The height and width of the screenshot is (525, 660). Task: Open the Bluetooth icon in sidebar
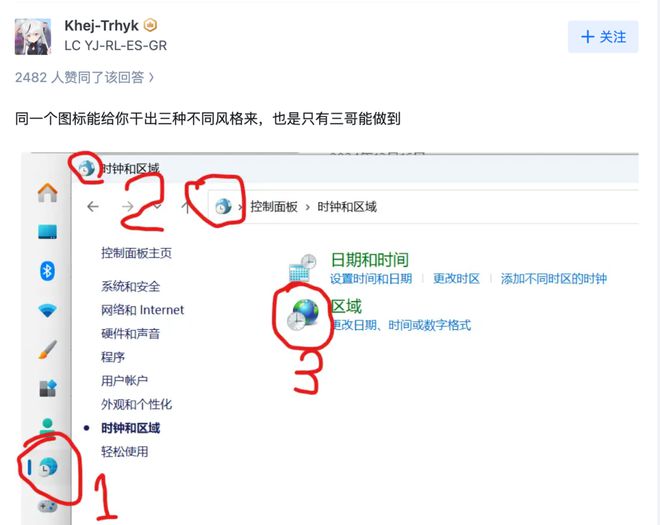[47, 271]
